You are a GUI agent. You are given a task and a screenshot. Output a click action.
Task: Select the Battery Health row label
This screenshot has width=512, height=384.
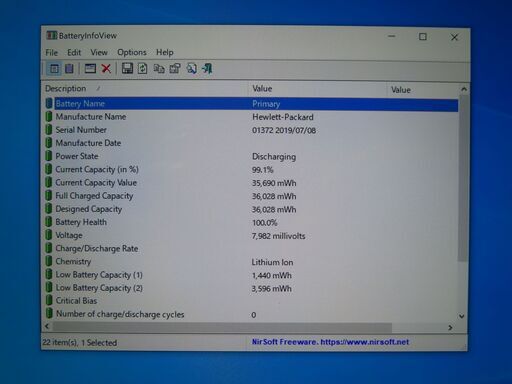(81, 222)
